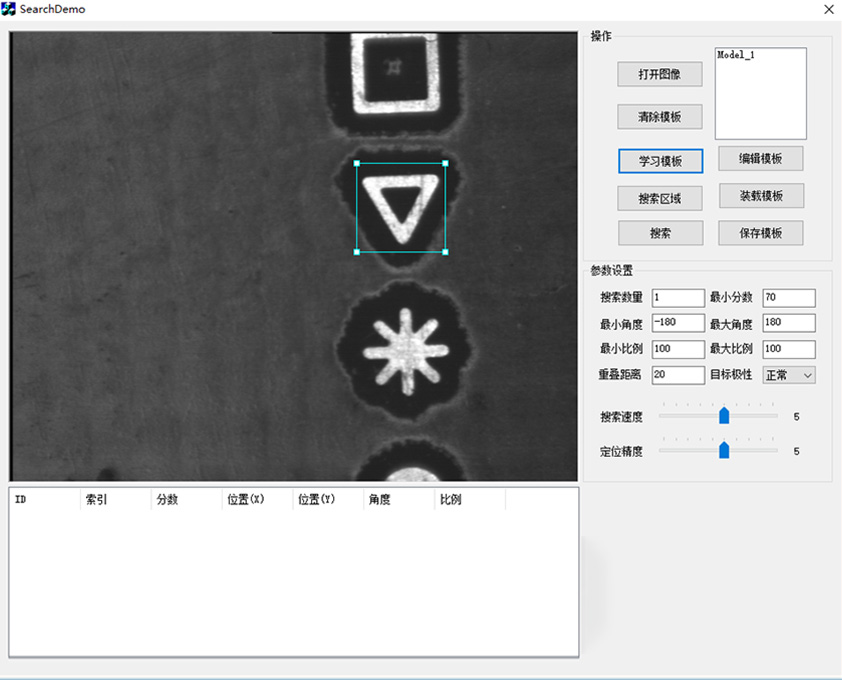Click the 保存模板 button
Image resolution: width=842 pixels, height=680 pixels.
(x=760, y=233)
